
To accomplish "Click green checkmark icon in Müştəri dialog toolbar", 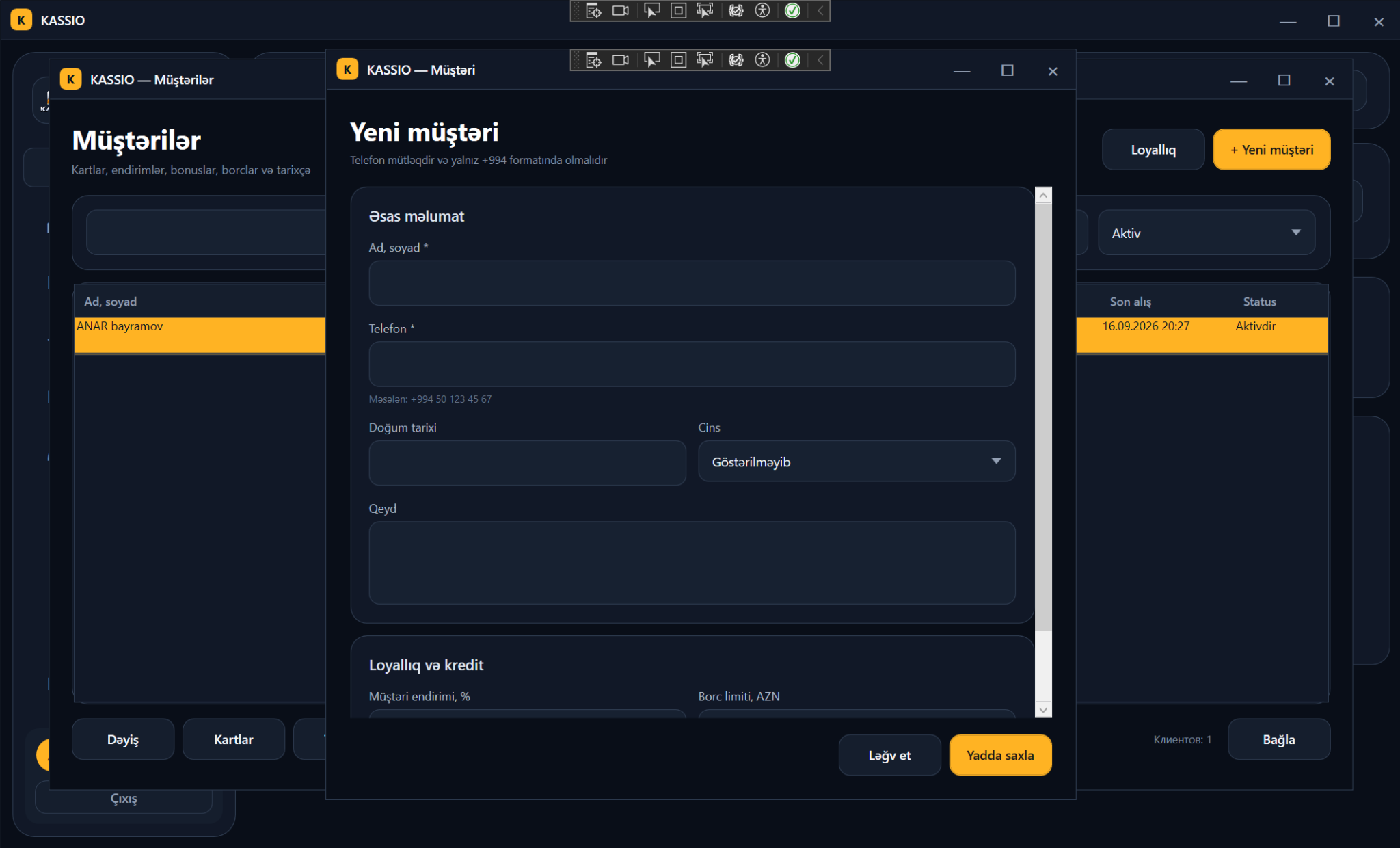I will tap(792, 60).
